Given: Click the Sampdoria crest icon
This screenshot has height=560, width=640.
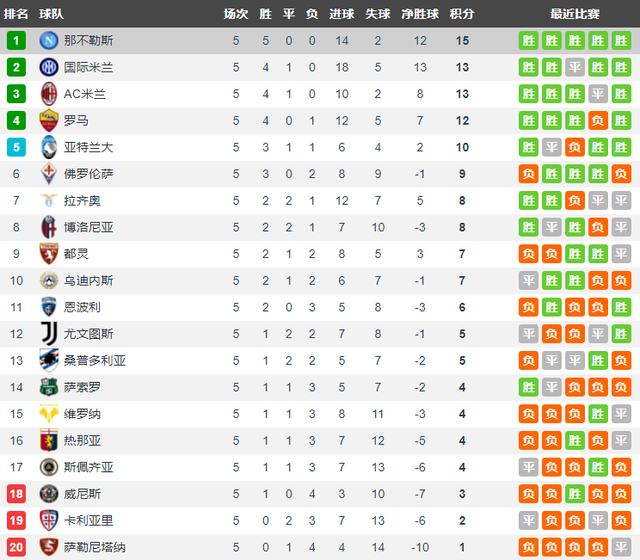Looking at the screenshot, I should click(49, 360).
